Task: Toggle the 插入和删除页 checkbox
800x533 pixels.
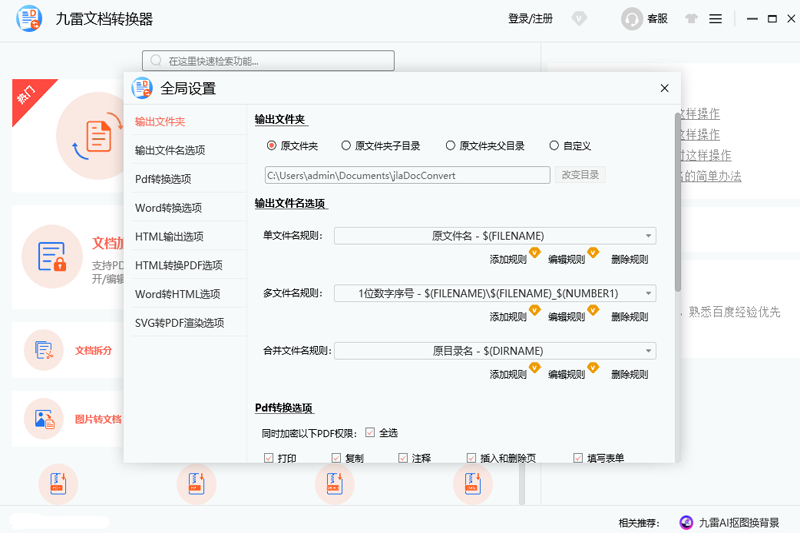Action: pos(471,458)
